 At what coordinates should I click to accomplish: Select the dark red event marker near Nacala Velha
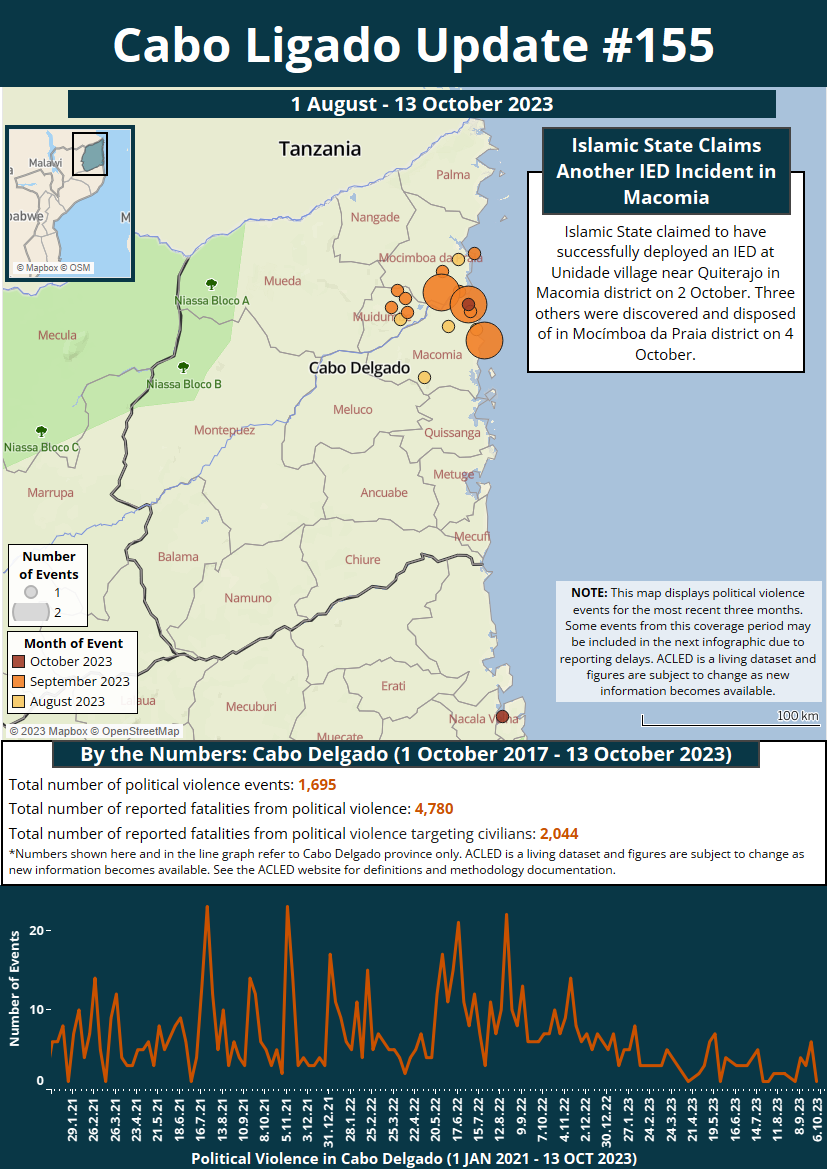[502, 716]
